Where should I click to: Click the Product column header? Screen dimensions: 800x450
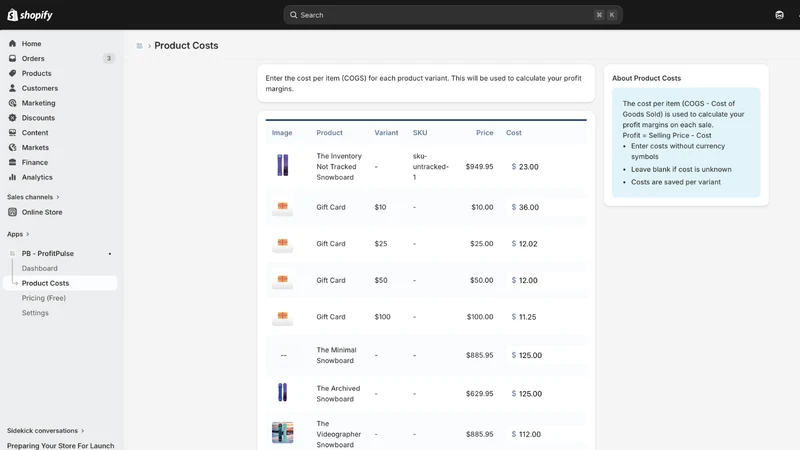click(329, 133)
